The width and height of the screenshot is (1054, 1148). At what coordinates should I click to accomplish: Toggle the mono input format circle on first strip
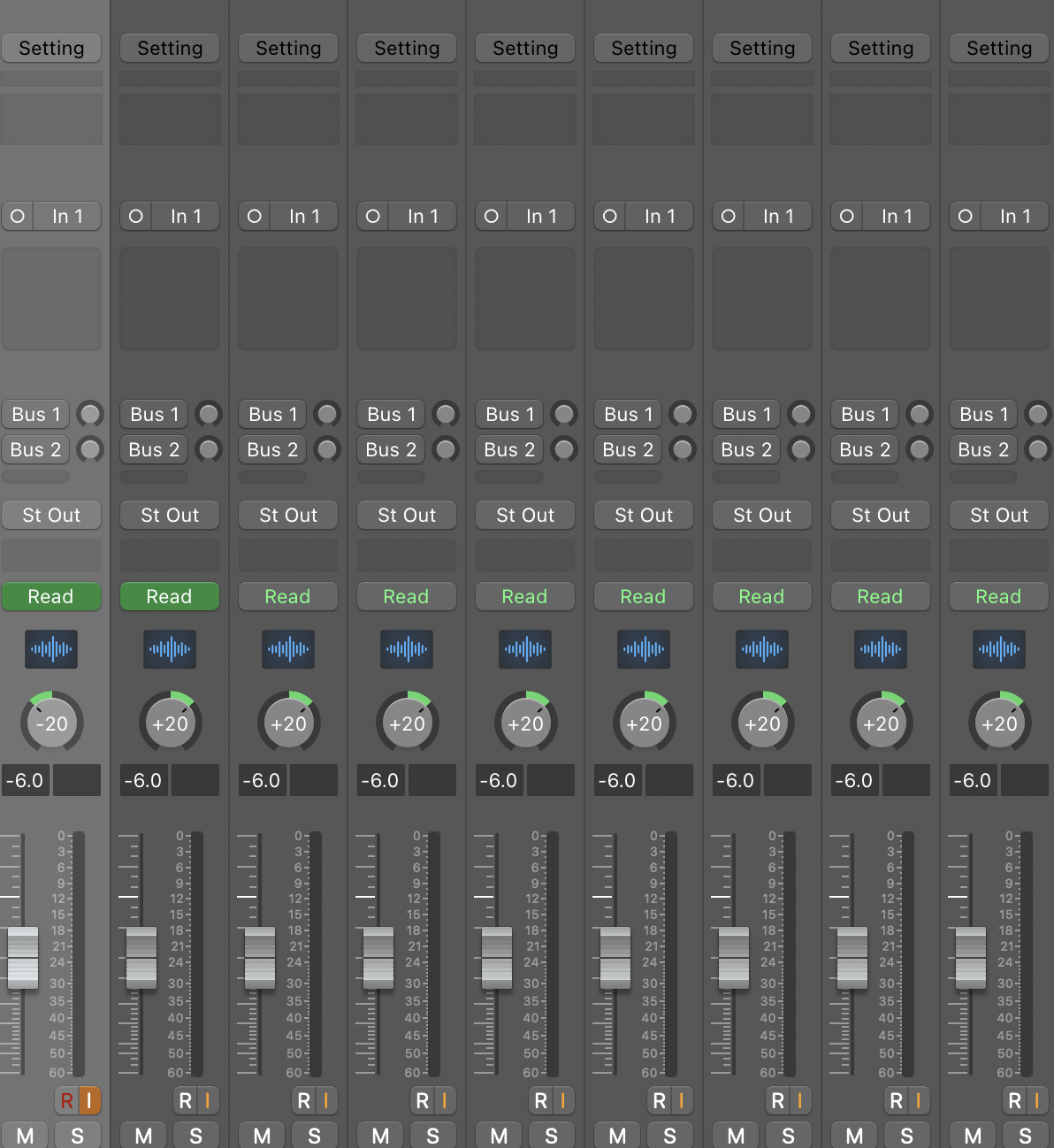coord(18,216)
